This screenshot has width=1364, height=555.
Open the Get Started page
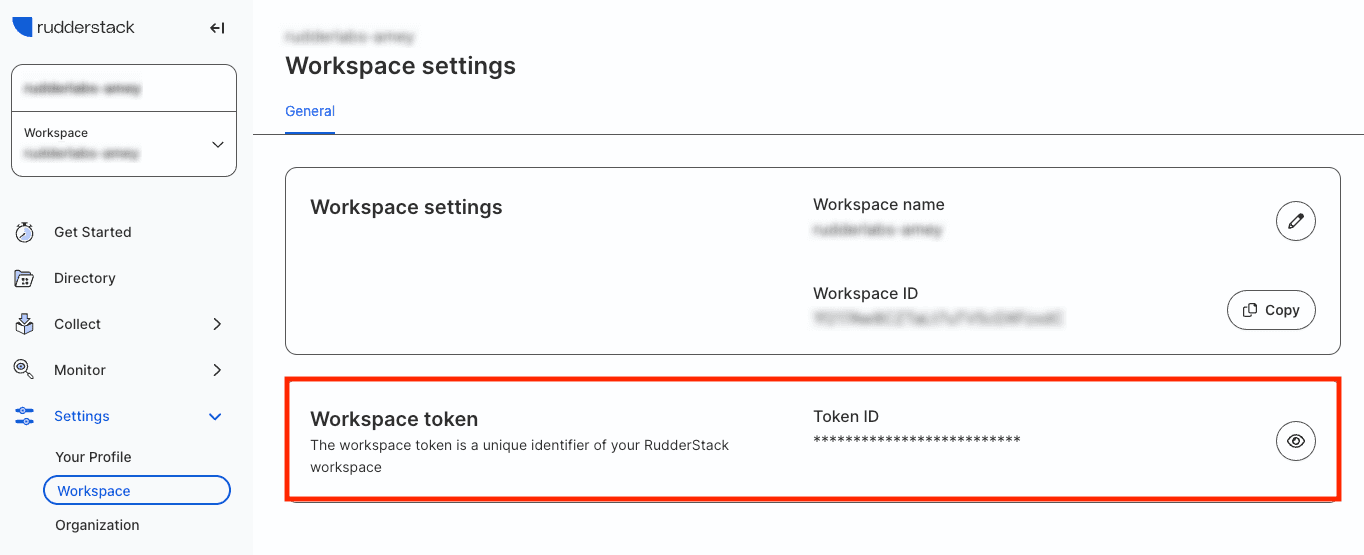(x=93, y=232)
